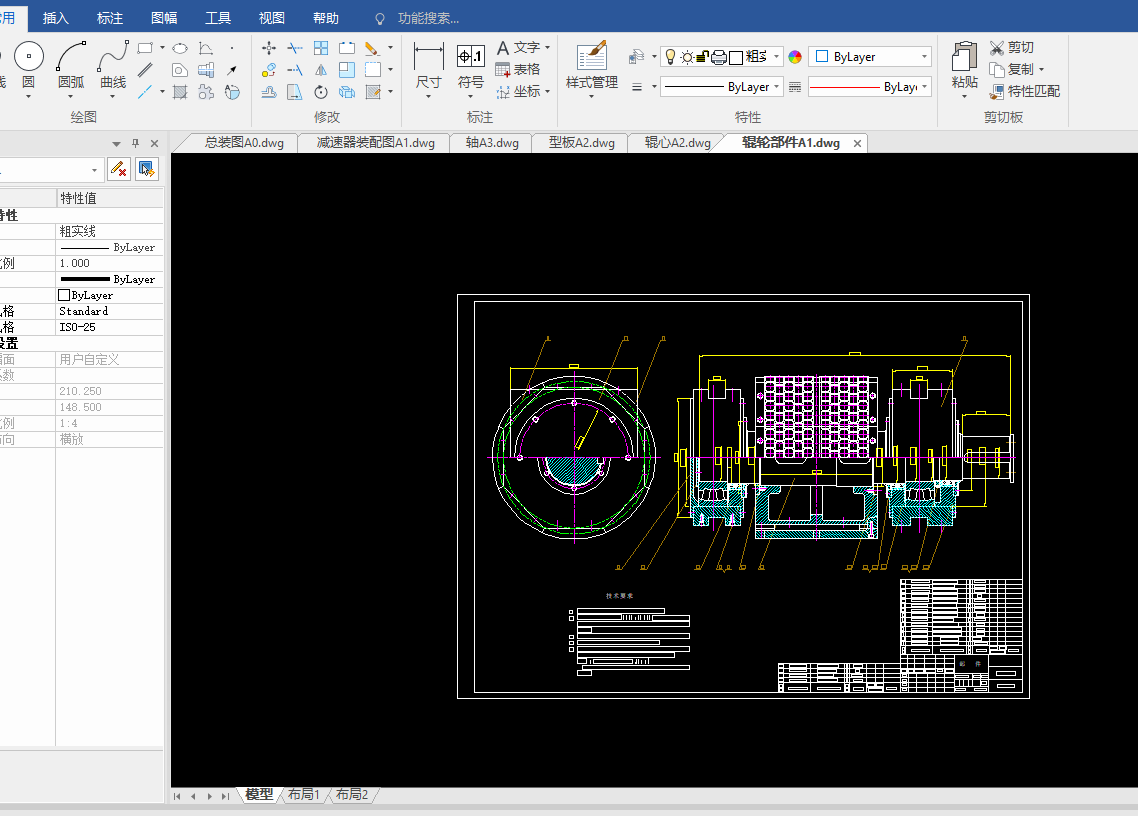
Task: Select the parallel double-line tool
Action: (145, 70)
